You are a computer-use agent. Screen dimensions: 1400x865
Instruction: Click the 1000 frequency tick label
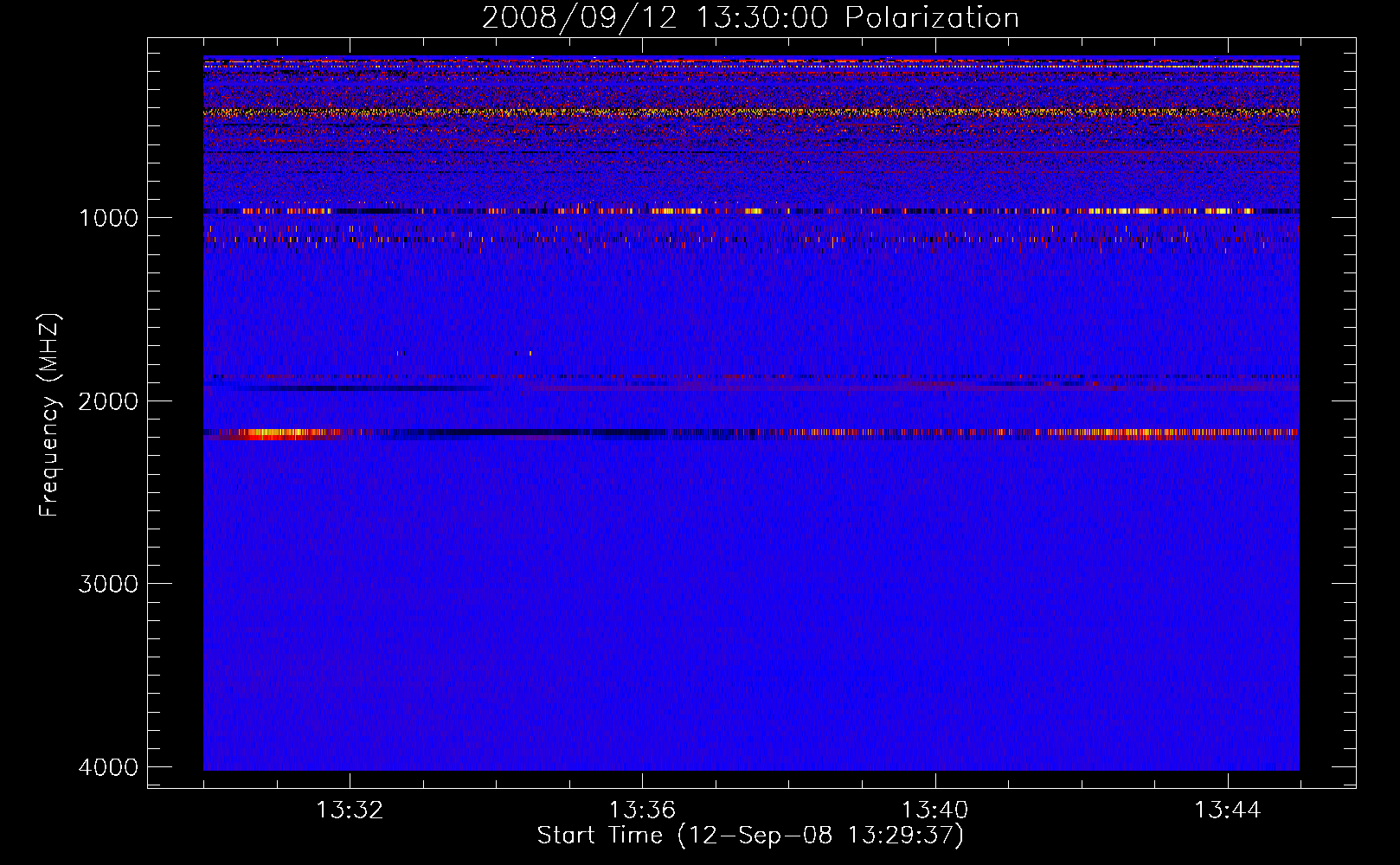click(109, 218)
